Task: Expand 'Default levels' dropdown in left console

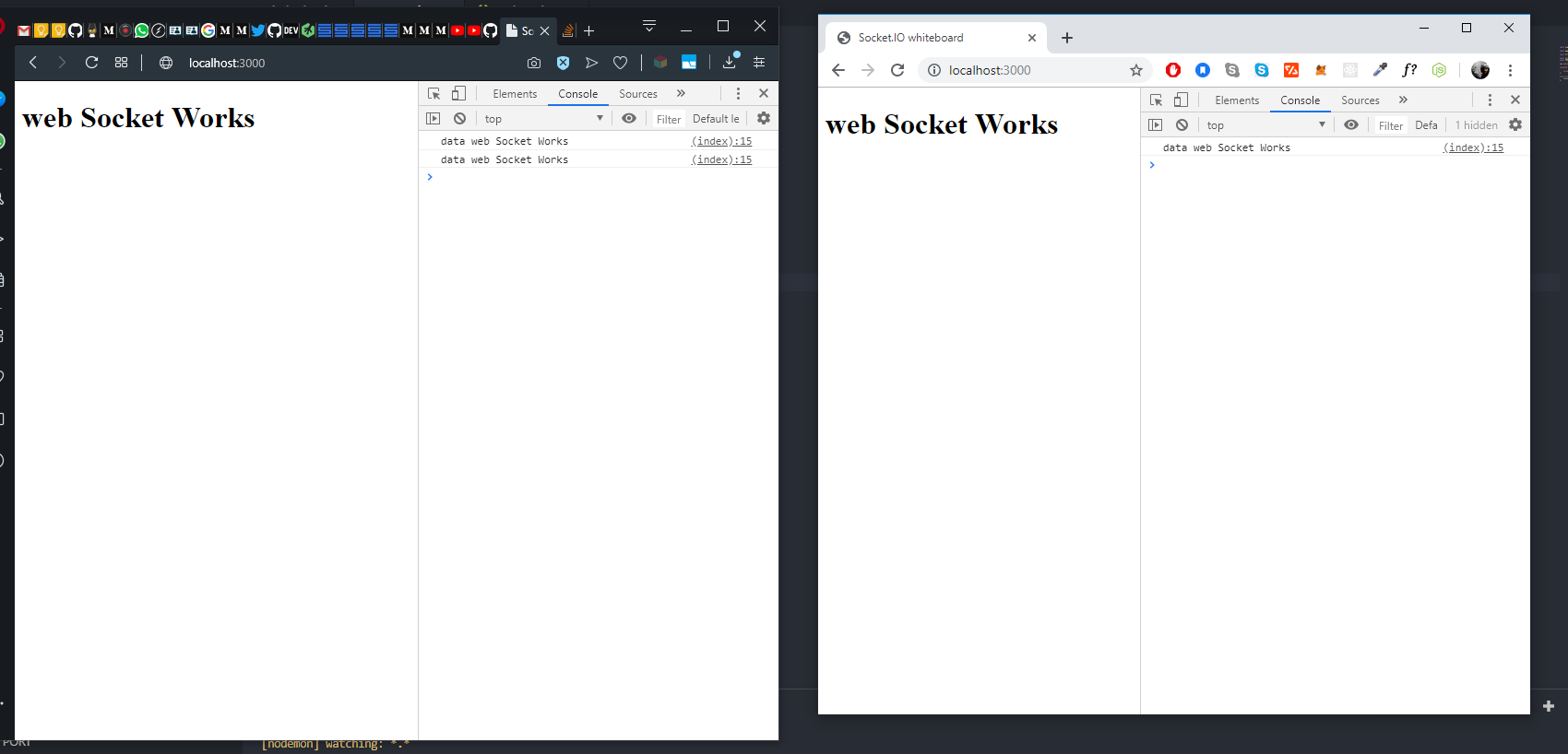Action: click(x=716, y=119)
